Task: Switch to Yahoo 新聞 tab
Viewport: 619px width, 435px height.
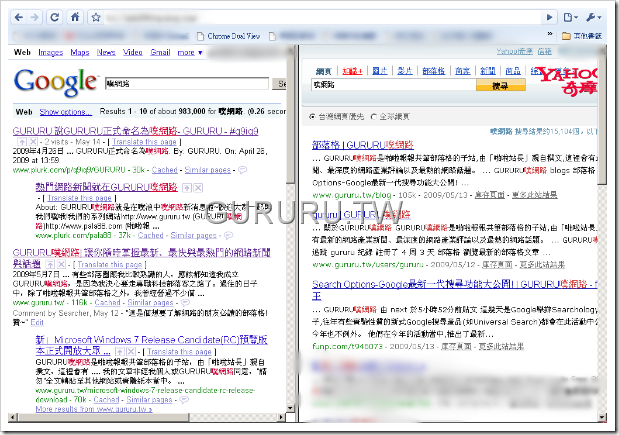Action: click(x=488, y=71)
